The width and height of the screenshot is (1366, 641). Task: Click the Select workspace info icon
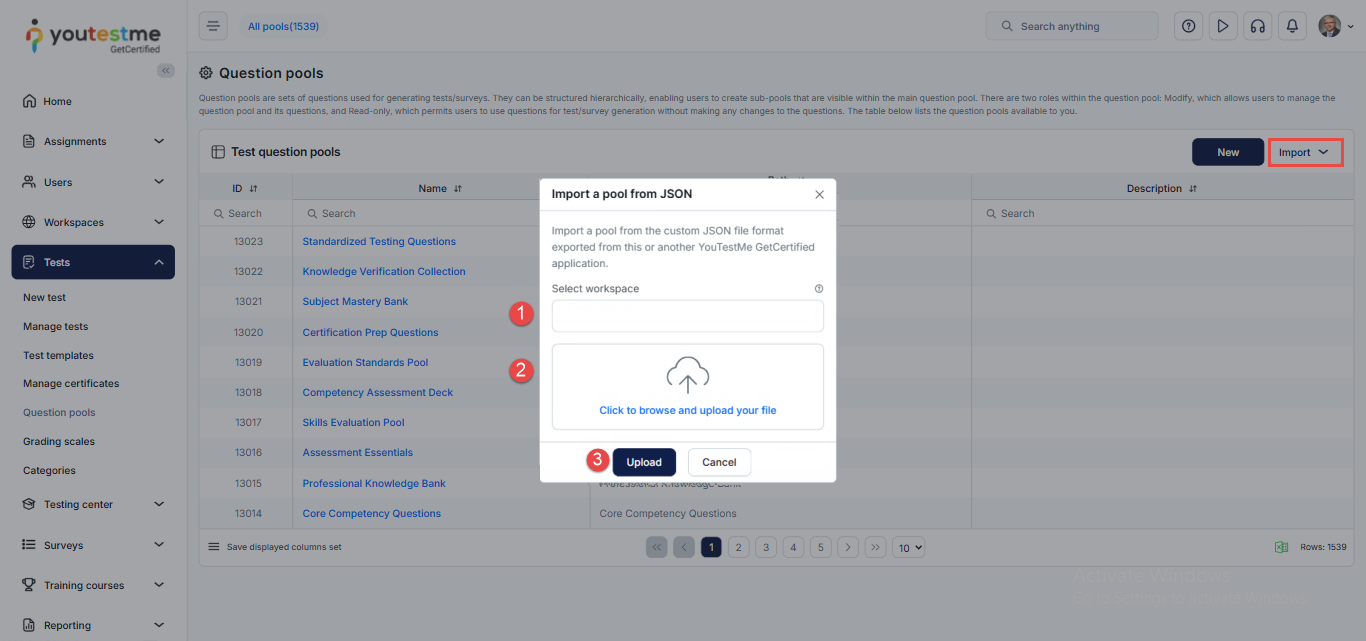819,289
